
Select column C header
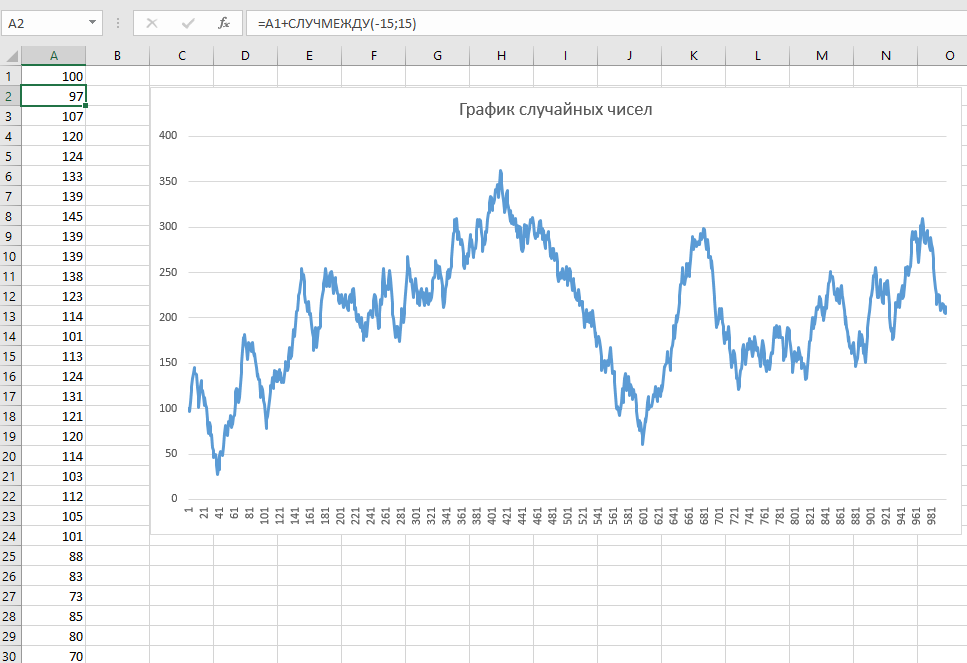click(x=181, y=56)
